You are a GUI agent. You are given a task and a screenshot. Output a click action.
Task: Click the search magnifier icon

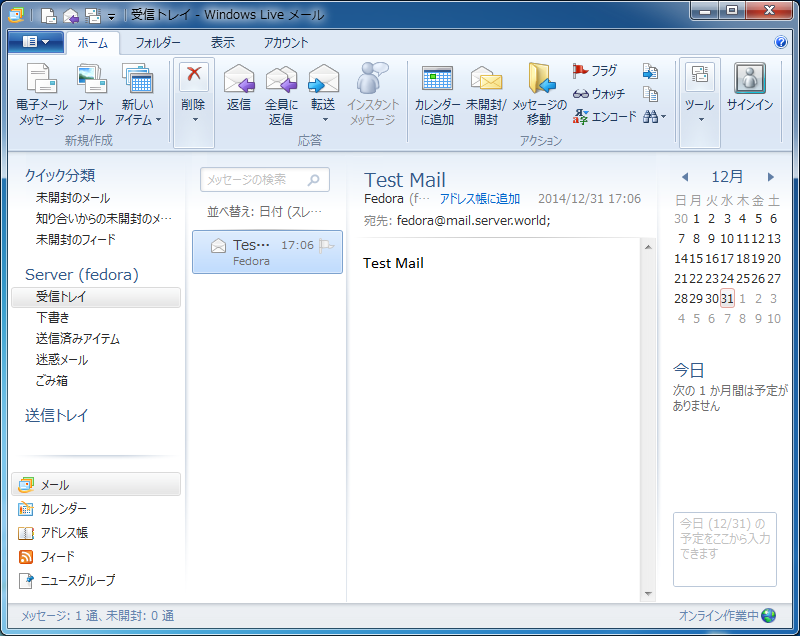[x=314, y=180]
